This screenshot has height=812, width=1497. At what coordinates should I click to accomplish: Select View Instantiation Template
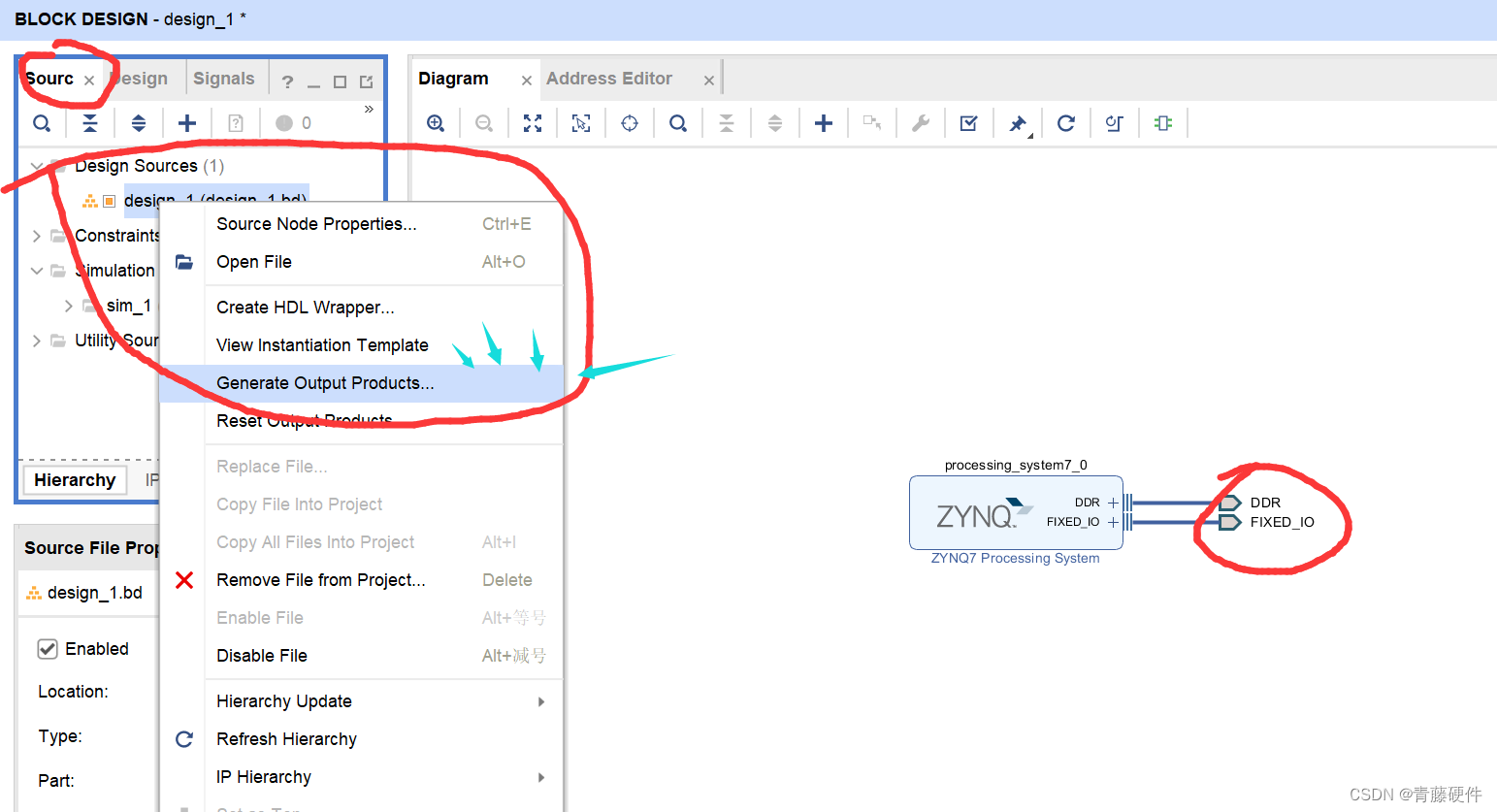[361, 345]
